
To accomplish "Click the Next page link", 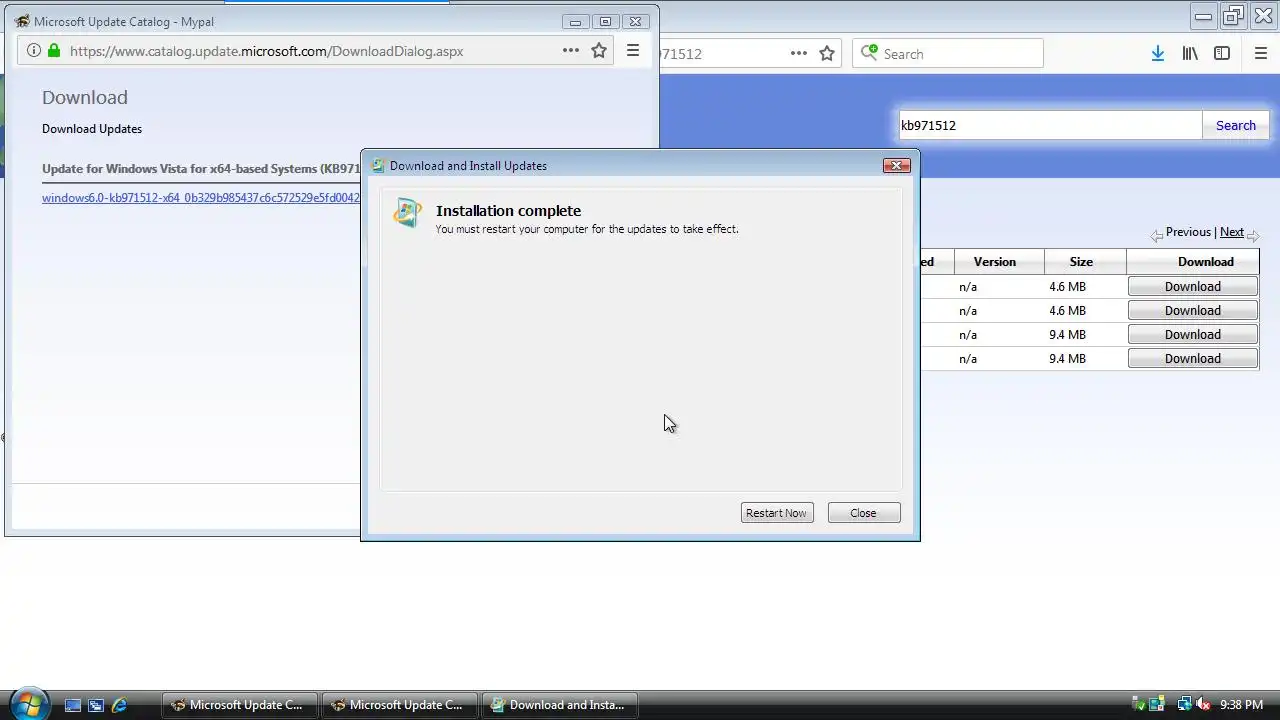I will 1232,232.
